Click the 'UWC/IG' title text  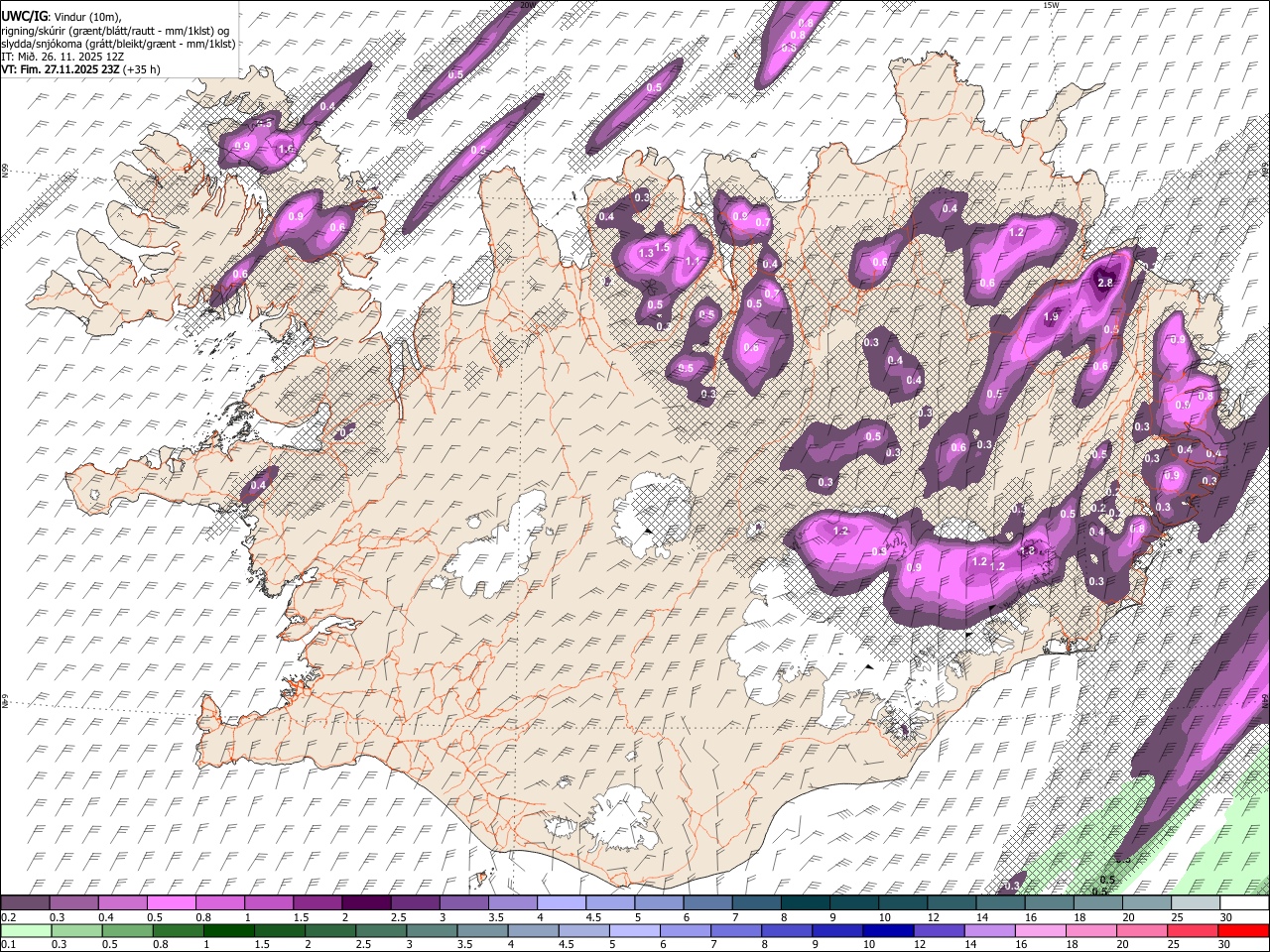24,17
